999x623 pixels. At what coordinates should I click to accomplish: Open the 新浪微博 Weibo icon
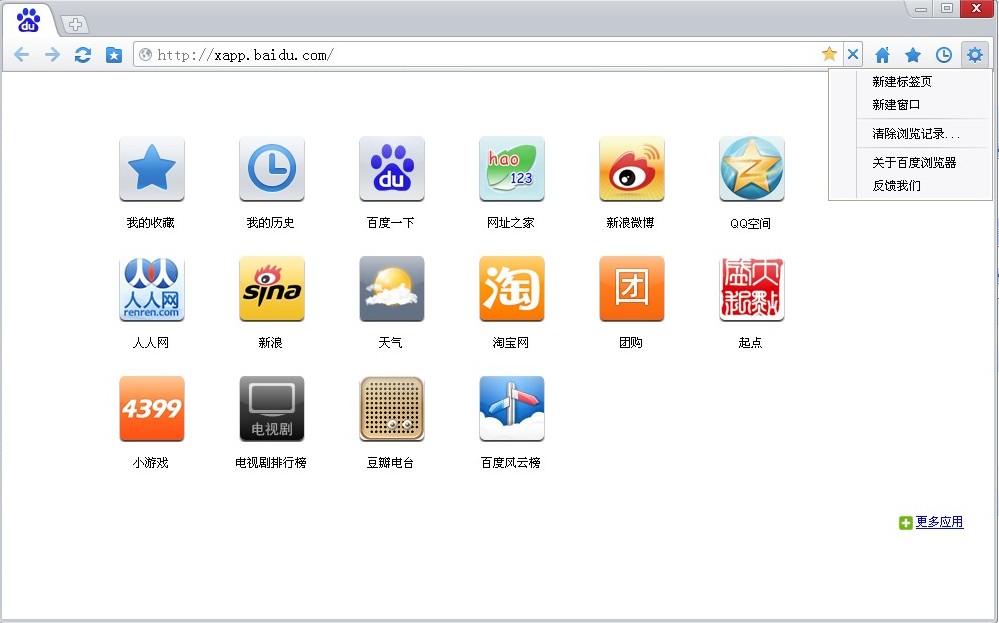[631, 169]
